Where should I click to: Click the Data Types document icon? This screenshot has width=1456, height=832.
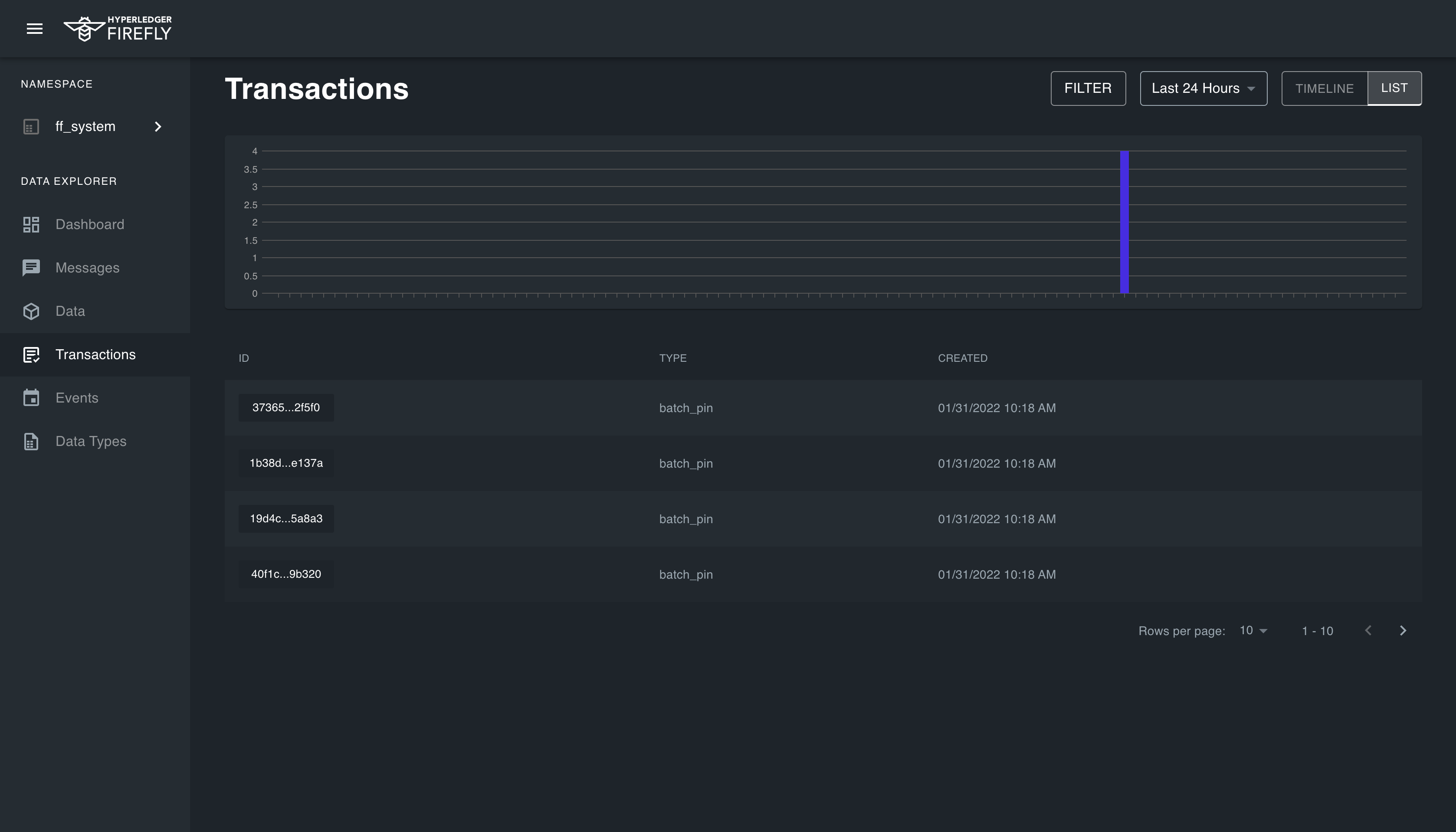[x=31, y=441]
